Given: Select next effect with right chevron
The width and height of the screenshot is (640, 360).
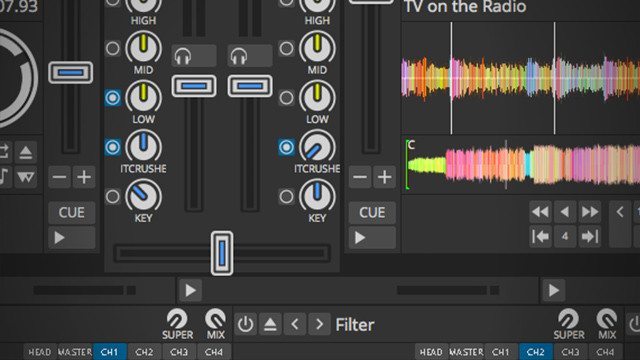Looking at the screenshot, I should [x=319, y=325].
